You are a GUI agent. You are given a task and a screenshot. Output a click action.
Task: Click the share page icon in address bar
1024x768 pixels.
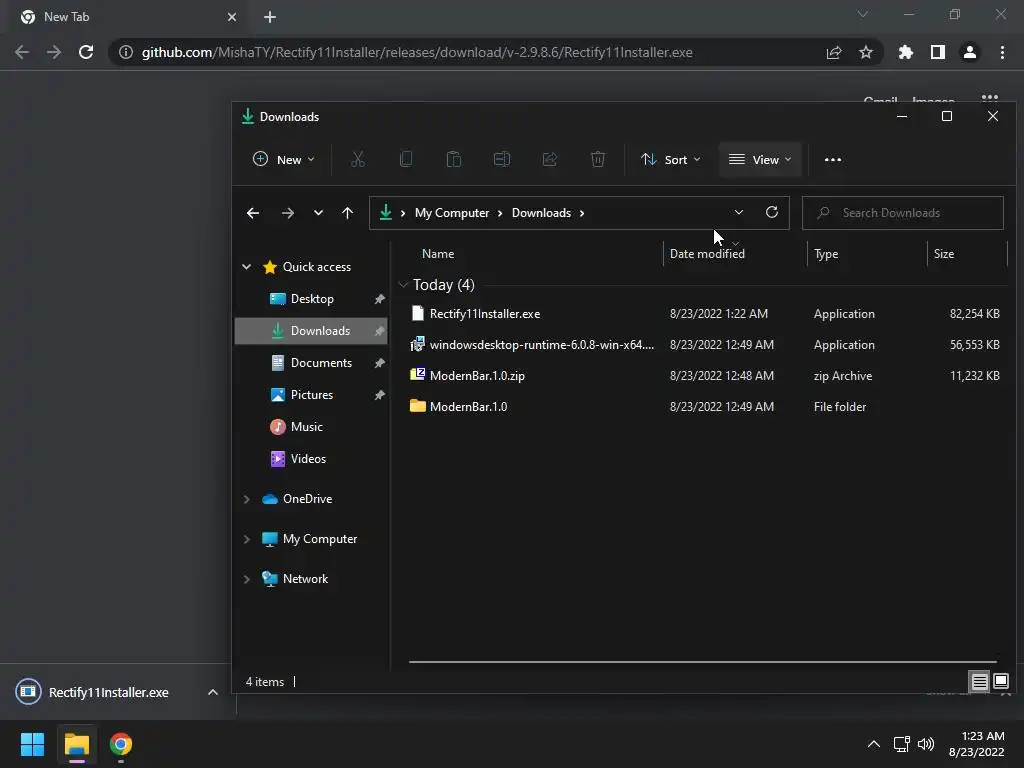tap(834, 52)
